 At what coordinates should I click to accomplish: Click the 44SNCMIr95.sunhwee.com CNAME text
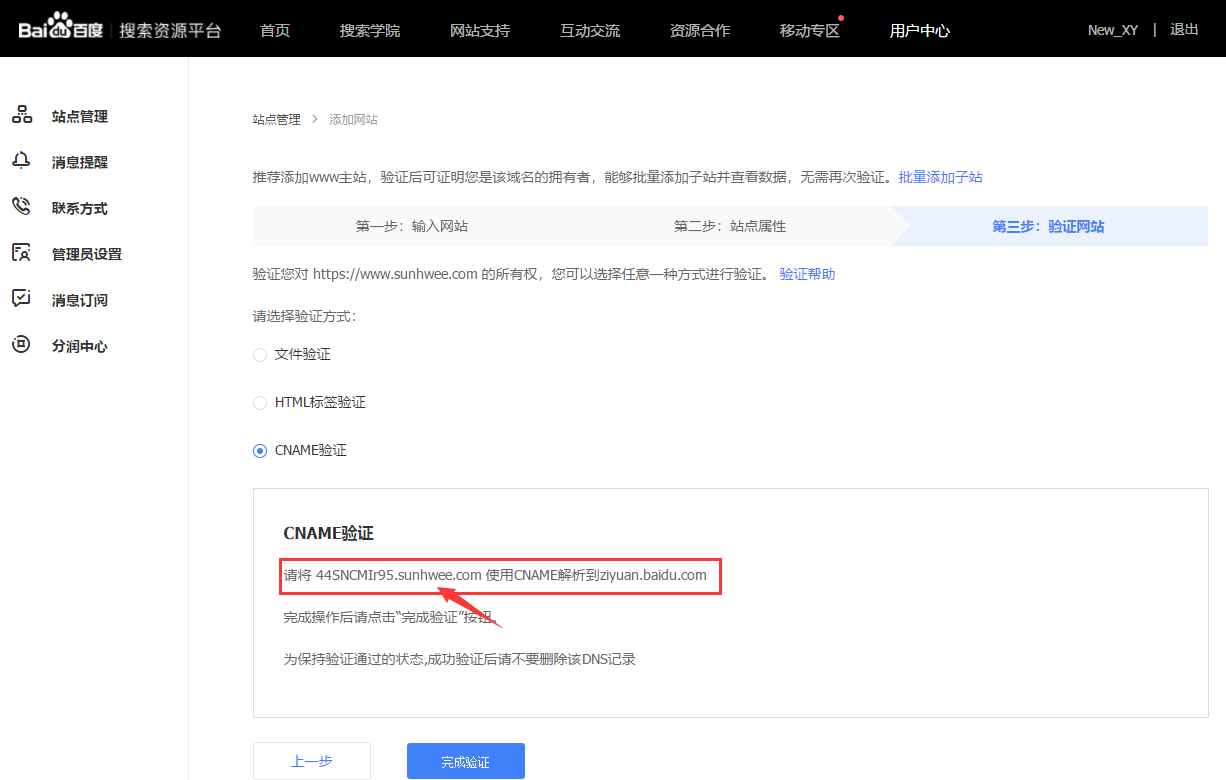pos(399,575)
